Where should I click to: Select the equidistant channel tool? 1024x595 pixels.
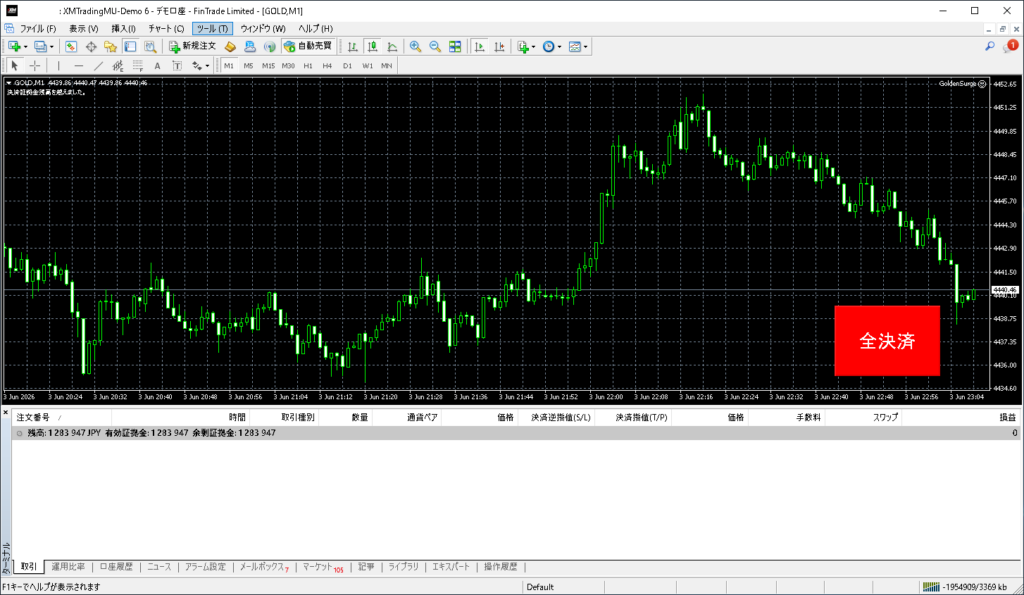pos(118,65)
